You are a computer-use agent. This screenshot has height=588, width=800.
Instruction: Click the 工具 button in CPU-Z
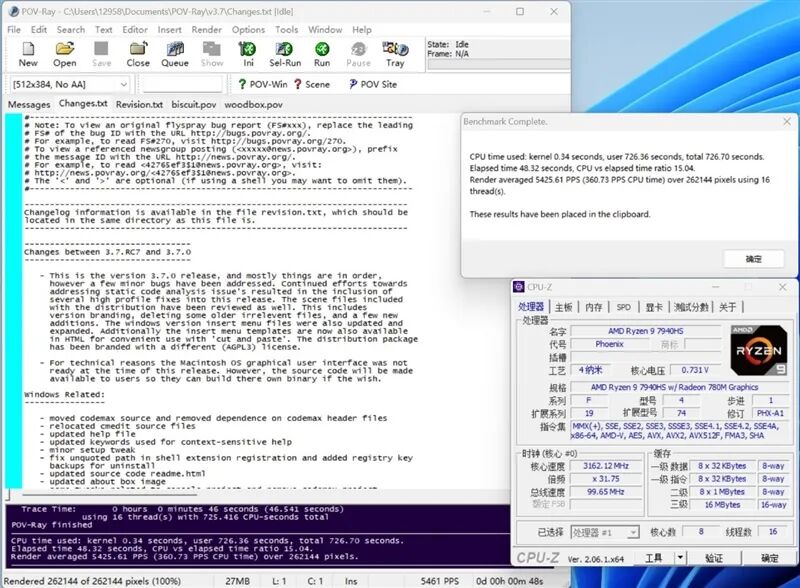click(x=654, y=558)
